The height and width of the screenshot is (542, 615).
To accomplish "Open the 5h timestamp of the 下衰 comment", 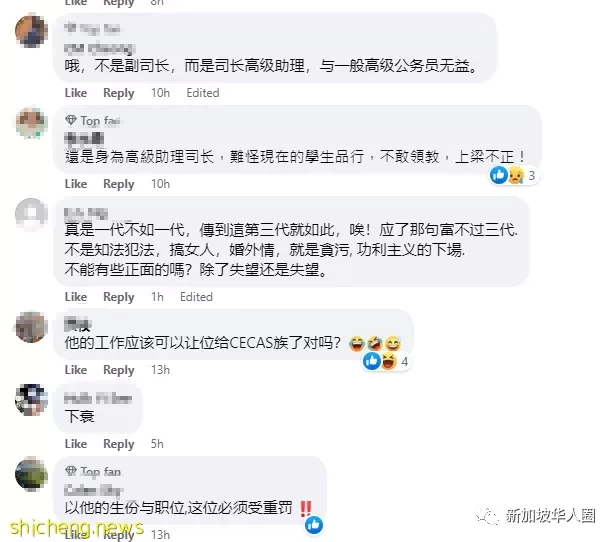I will pyautogui.click(x=157, y=444).
